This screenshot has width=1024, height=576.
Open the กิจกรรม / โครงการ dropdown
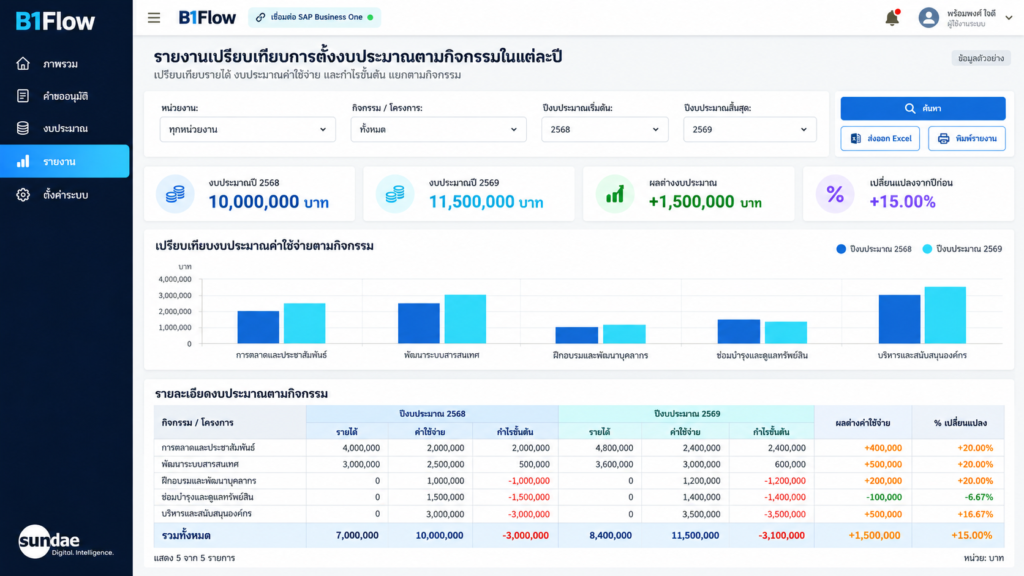click(438, 129)
